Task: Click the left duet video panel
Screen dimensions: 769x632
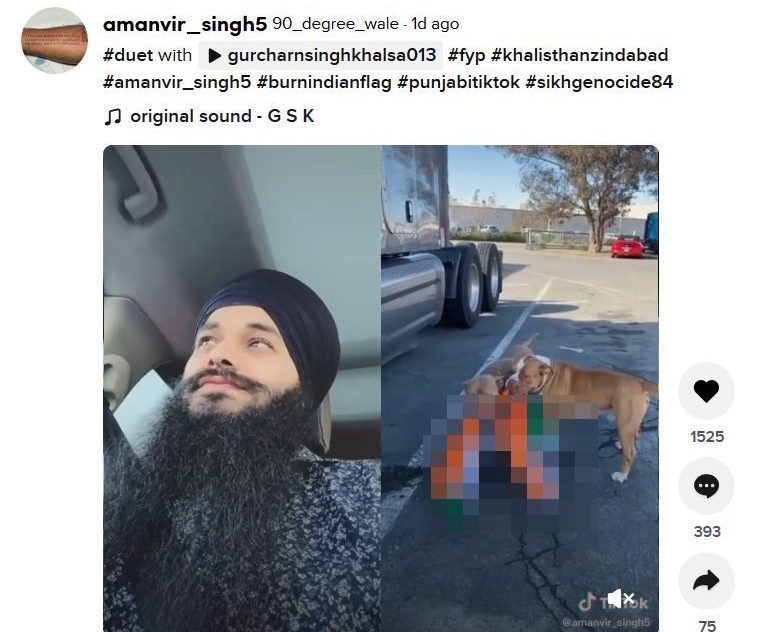Action: coord(242,388)
